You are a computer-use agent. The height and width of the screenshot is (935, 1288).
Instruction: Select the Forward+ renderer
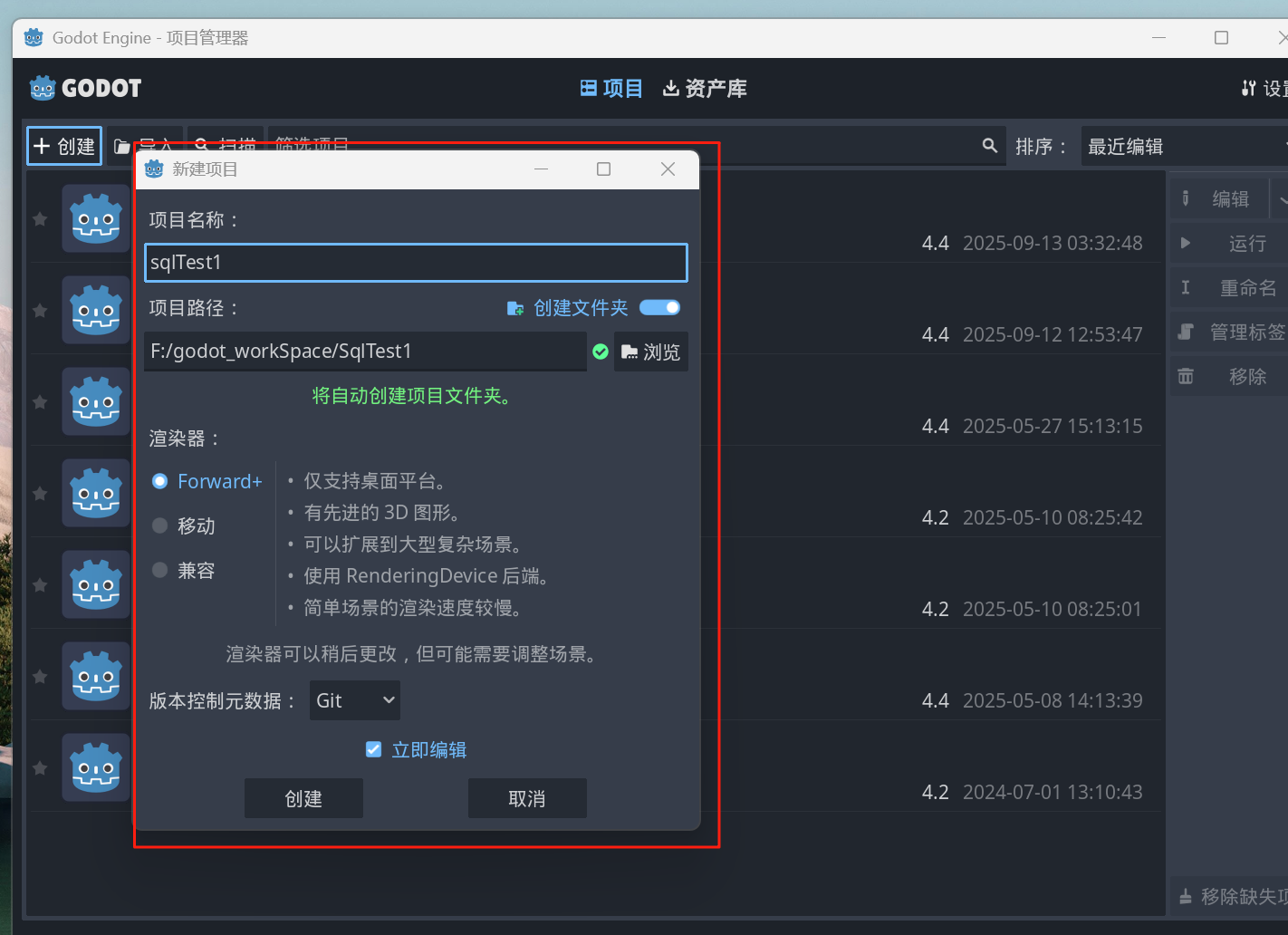(x=207, y=481)
